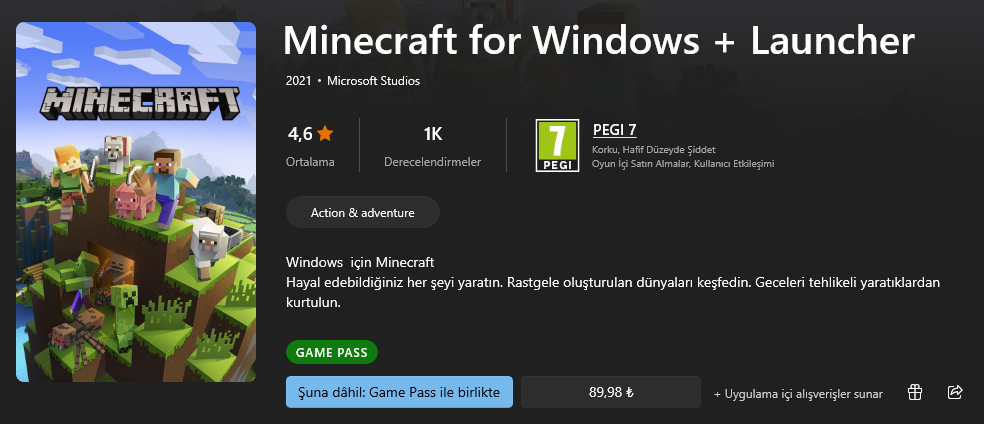Click the PEGI 7 rating badge image
Viewport: 984px width, 424px height.
(x=557, y=145)
